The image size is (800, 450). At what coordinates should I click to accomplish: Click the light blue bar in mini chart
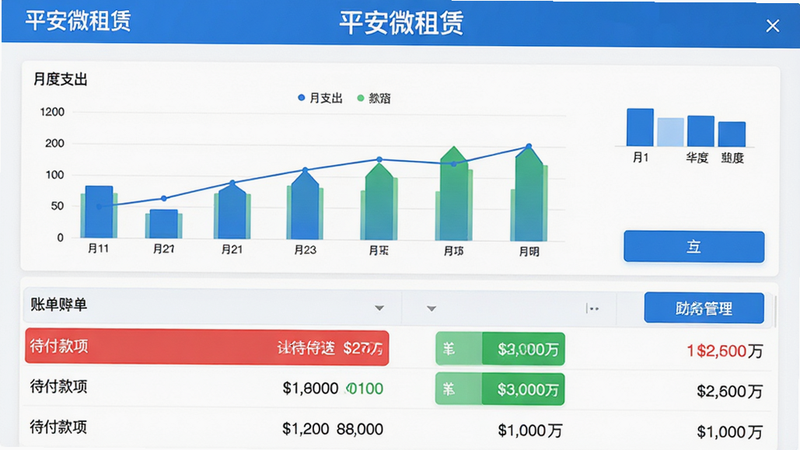(670, 132)
